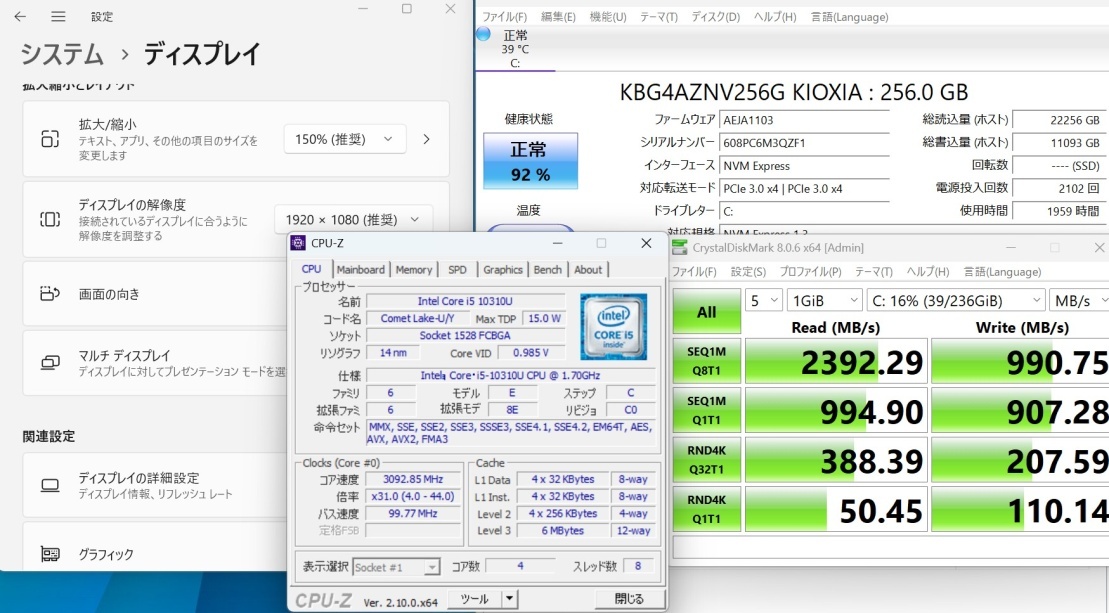Go back using the Settings back arrow
The width and height of the screenshot is (1109, 613).
click(x=20, y=16)
